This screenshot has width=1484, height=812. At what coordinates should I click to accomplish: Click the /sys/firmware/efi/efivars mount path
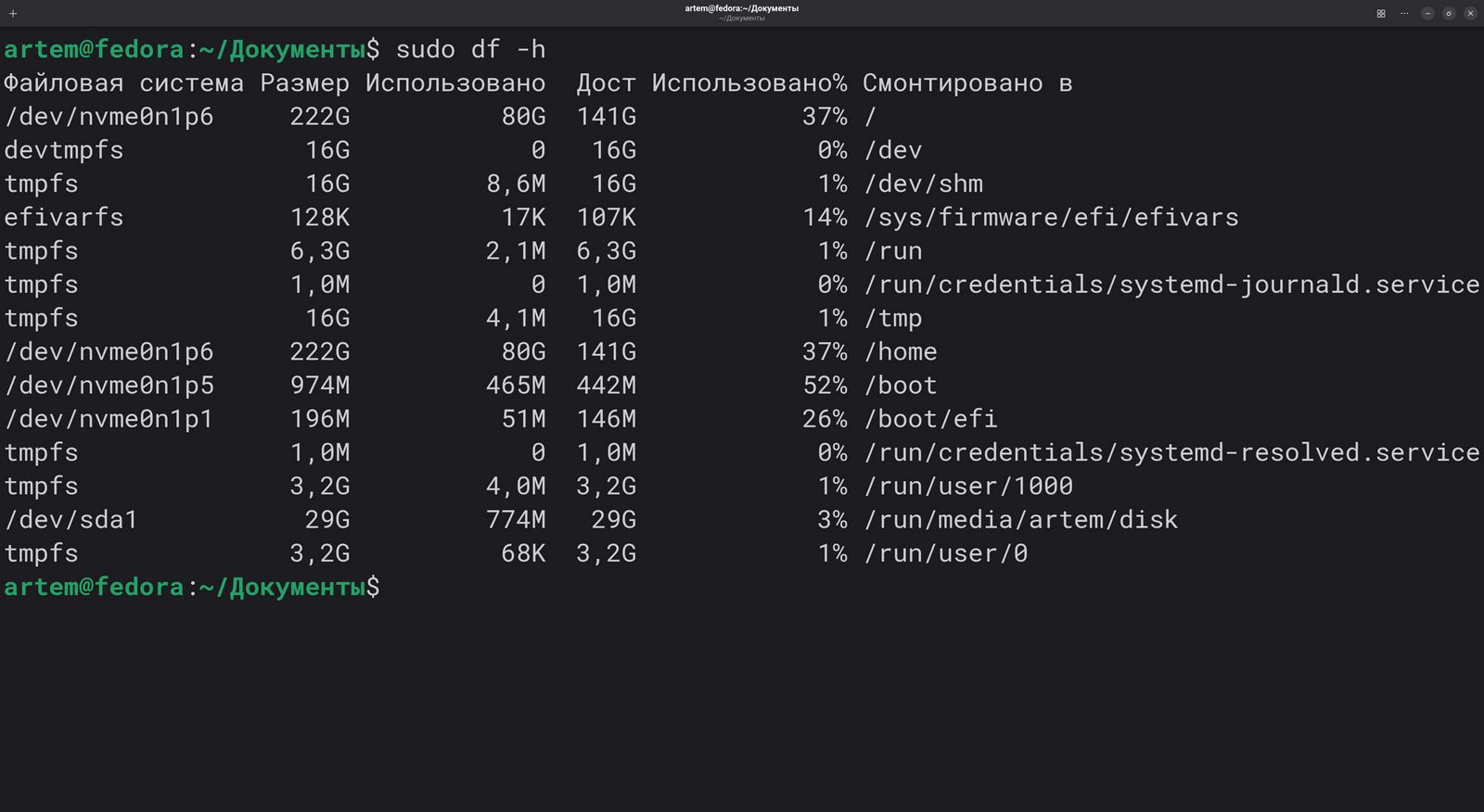point(1051,218)
